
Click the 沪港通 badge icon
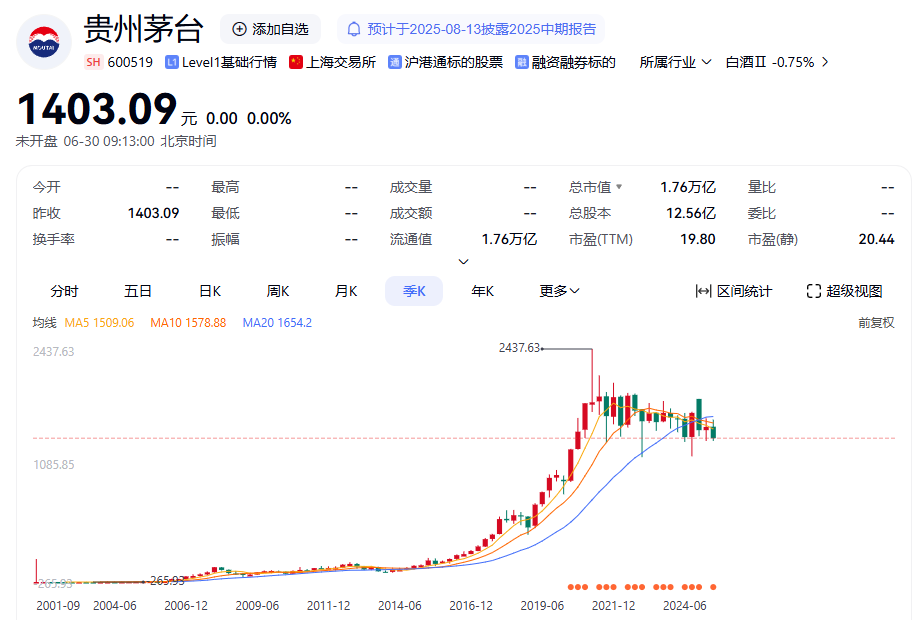394,62
